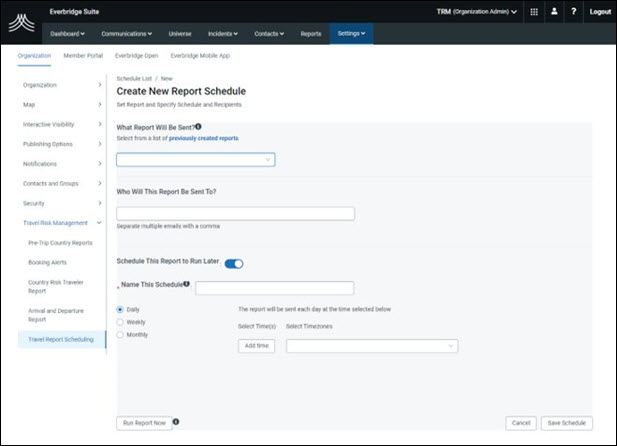This screenshot has height=446, width=617.
Task: Expand Interactive Visibility in the sidebar
Action: coord(62,125)
